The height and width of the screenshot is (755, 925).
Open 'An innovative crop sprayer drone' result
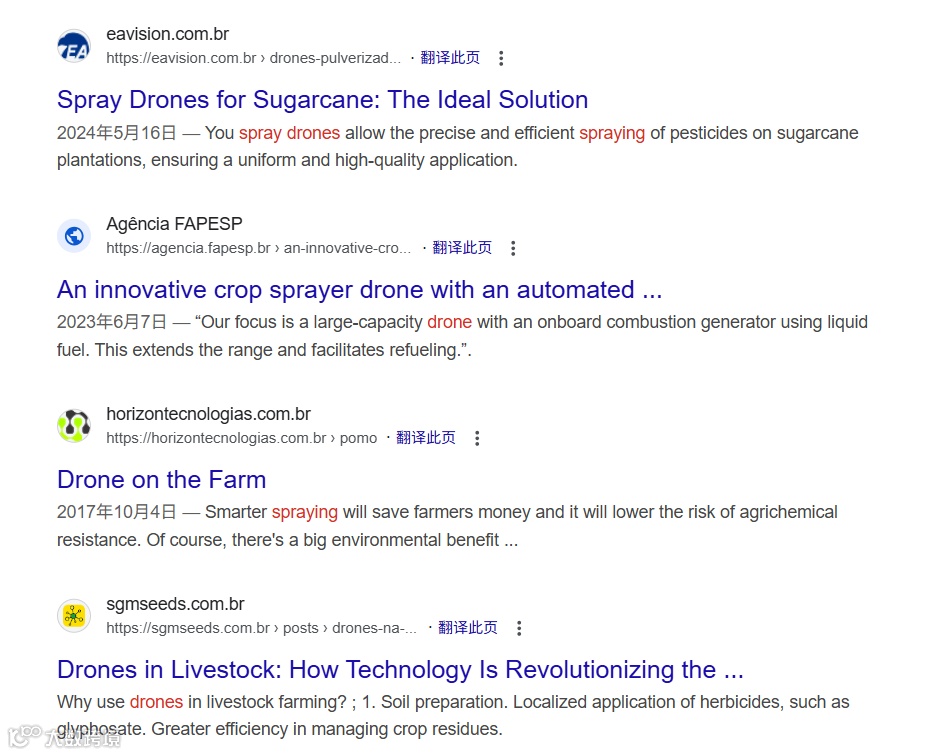(359, 290)
